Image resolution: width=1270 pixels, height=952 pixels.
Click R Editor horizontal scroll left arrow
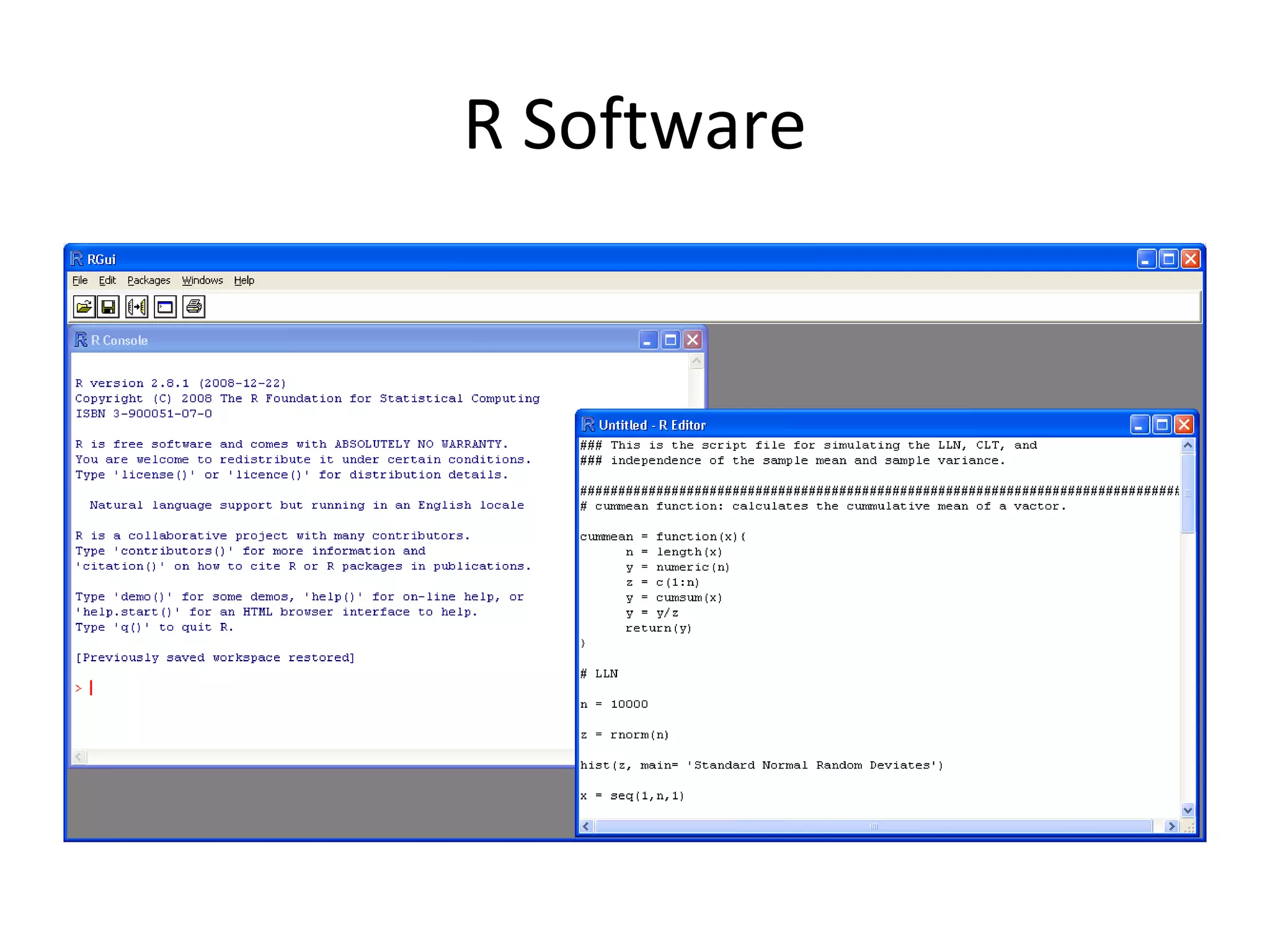[587, 826]
